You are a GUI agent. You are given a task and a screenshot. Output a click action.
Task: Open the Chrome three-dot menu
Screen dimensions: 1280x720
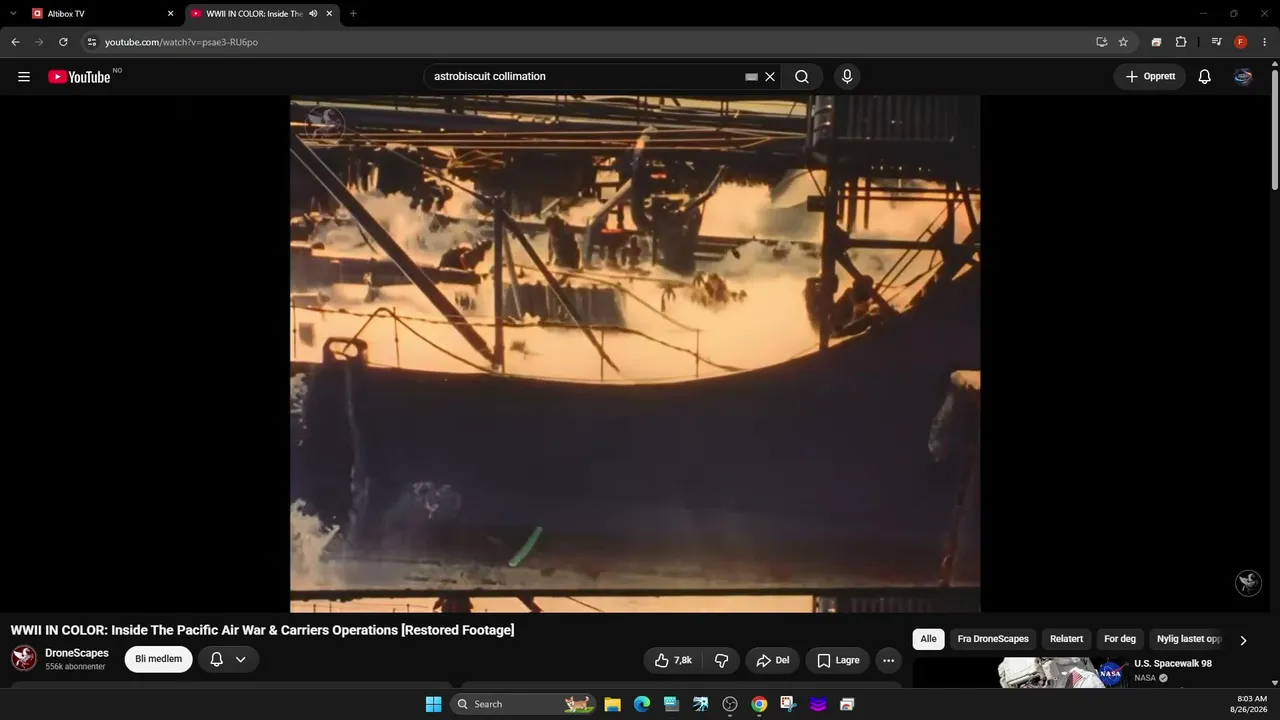(1265, 42)
